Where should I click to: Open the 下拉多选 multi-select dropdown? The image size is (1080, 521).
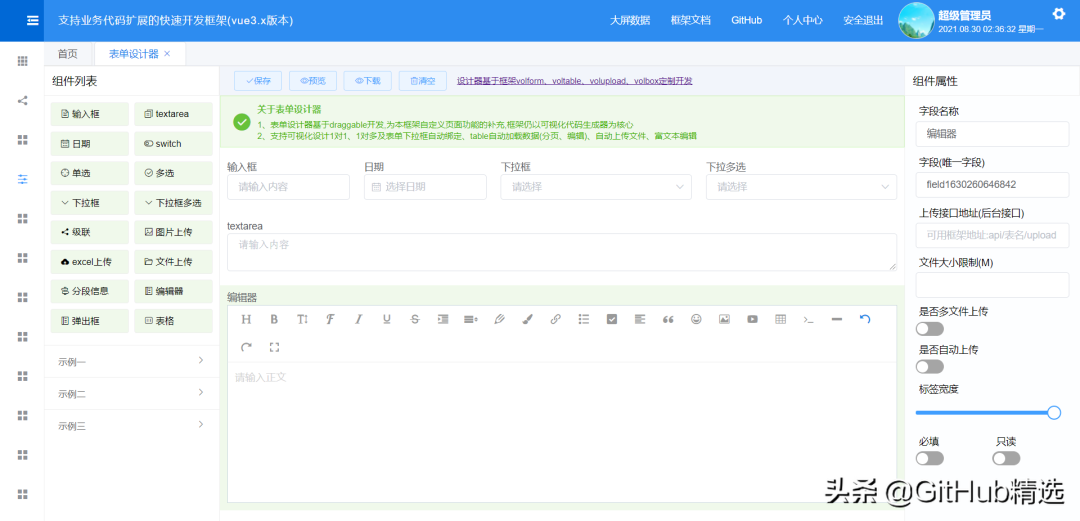tap(801, 187)
